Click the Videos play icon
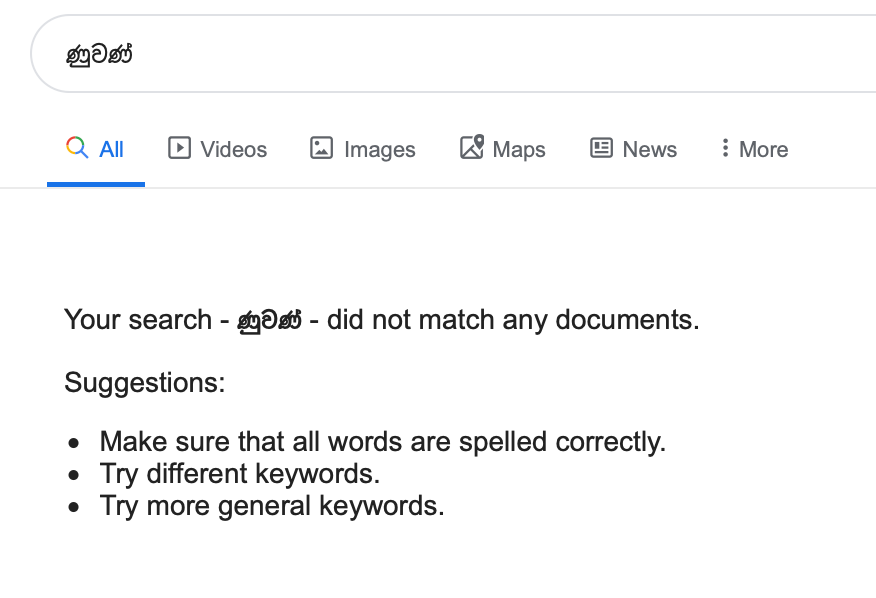This screenshot has height=598, width=876. pos(179,148)
